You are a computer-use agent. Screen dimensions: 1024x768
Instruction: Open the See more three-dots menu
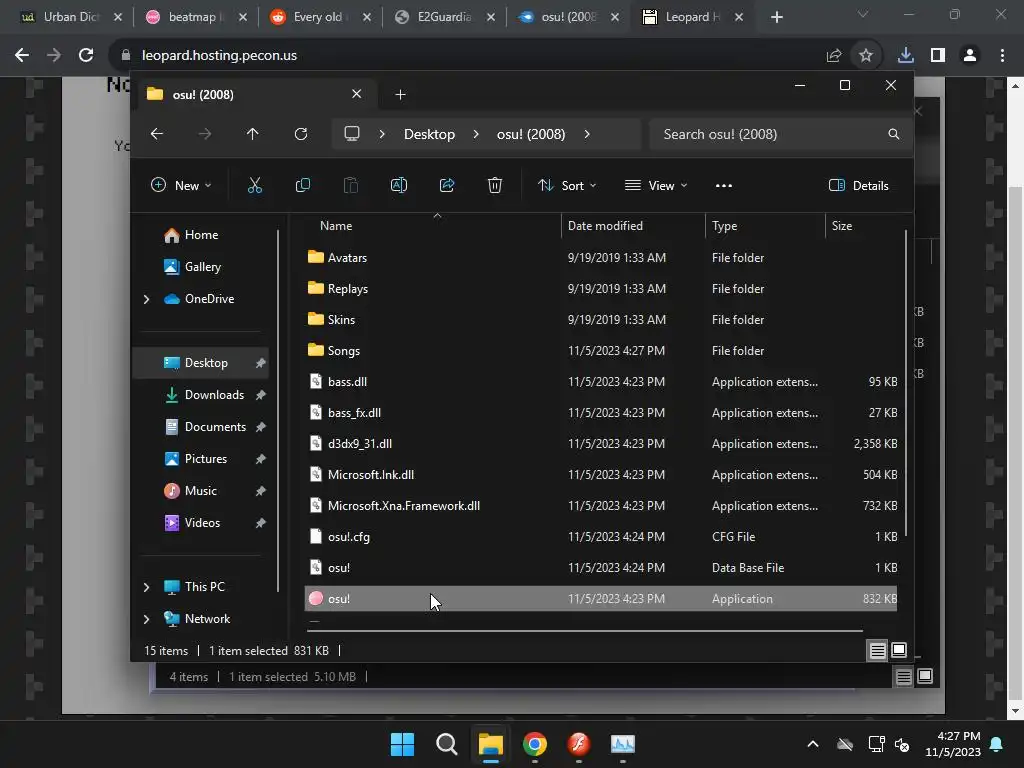click(x=724, y=185)
